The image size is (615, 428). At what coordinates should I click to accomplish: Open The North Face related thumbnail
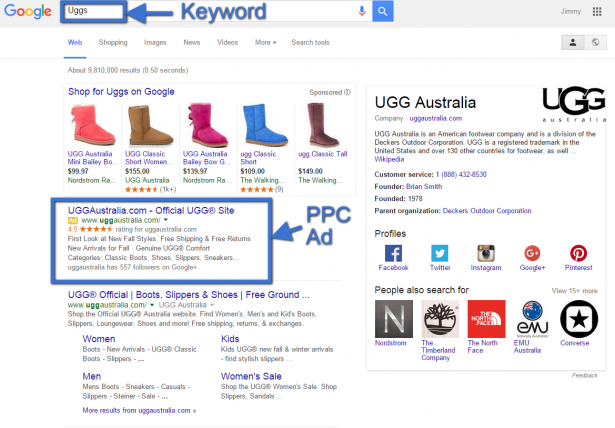point(486,319)
